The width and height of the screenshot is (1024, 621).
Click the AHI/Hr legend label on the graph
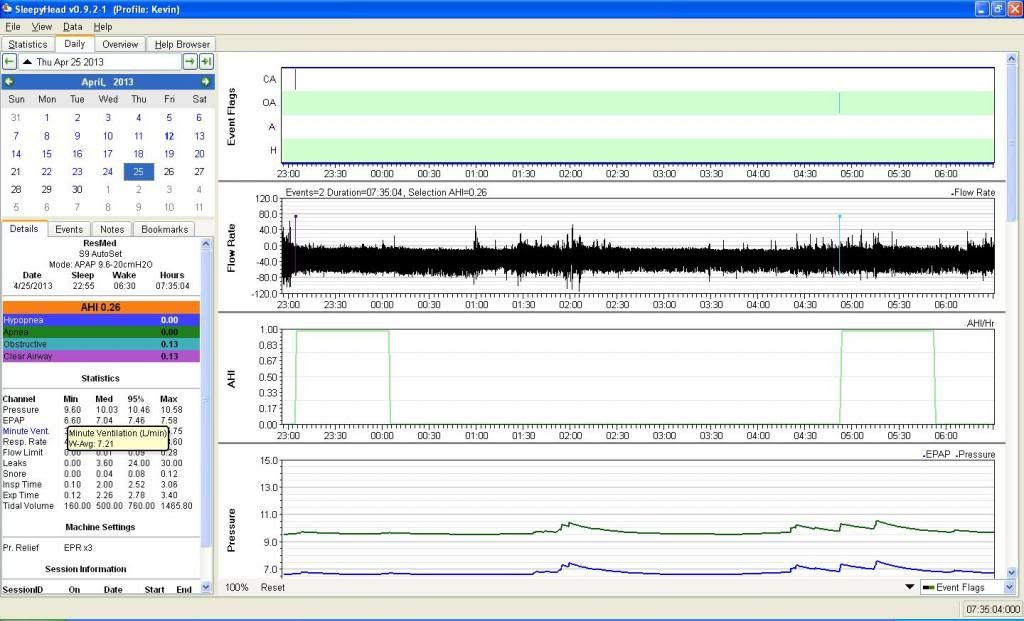(980, 324)
